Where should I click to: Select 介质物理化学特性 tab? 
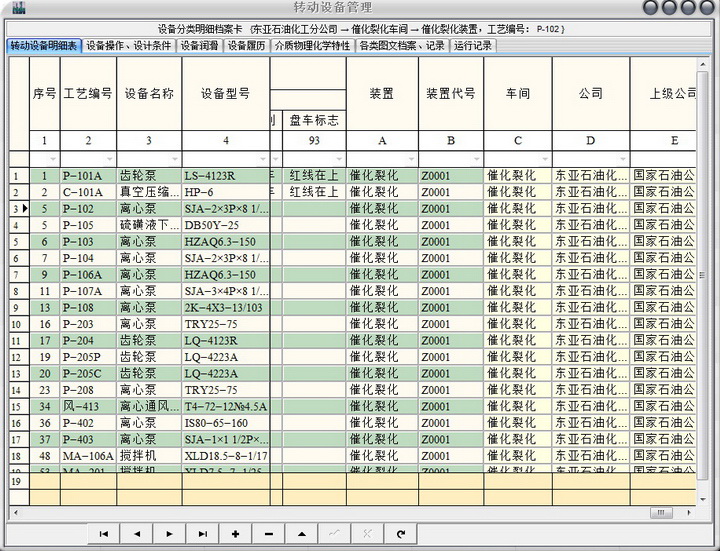[x=313, y=45]
